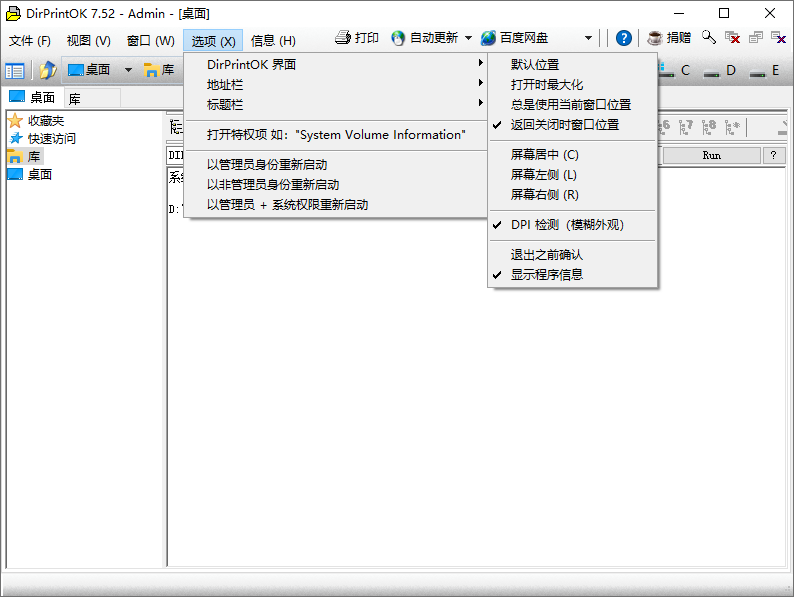Click the blue help question mark icon

(x=623, y=38)
